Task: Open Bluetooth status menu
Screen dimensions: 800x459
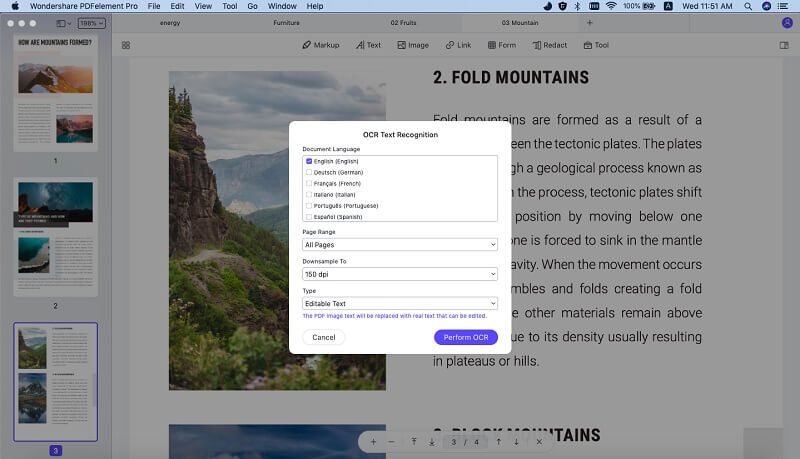Action: 577,6
